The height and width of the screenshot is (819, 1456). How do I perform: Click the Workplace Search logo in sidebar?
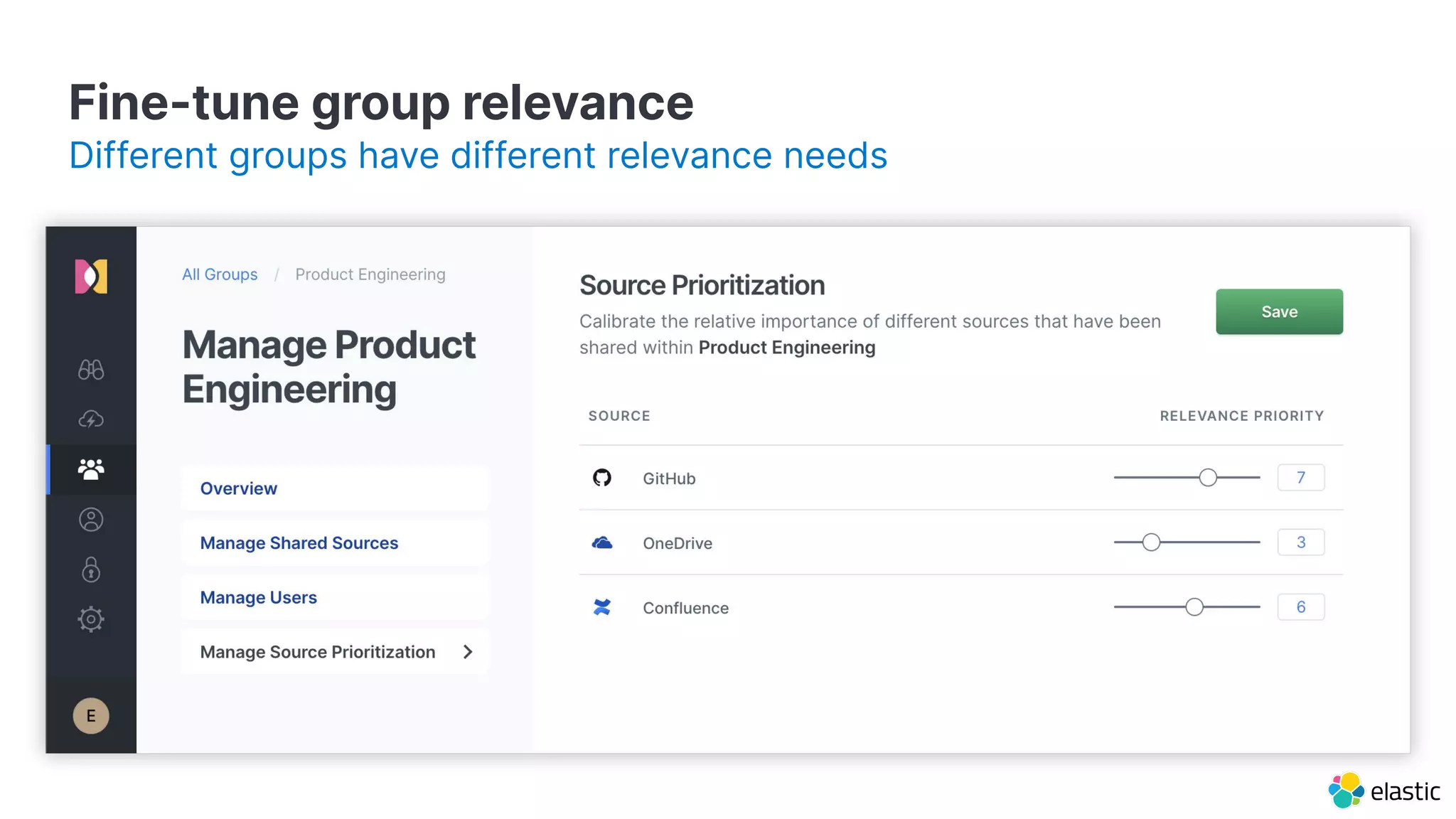(91, 277)
